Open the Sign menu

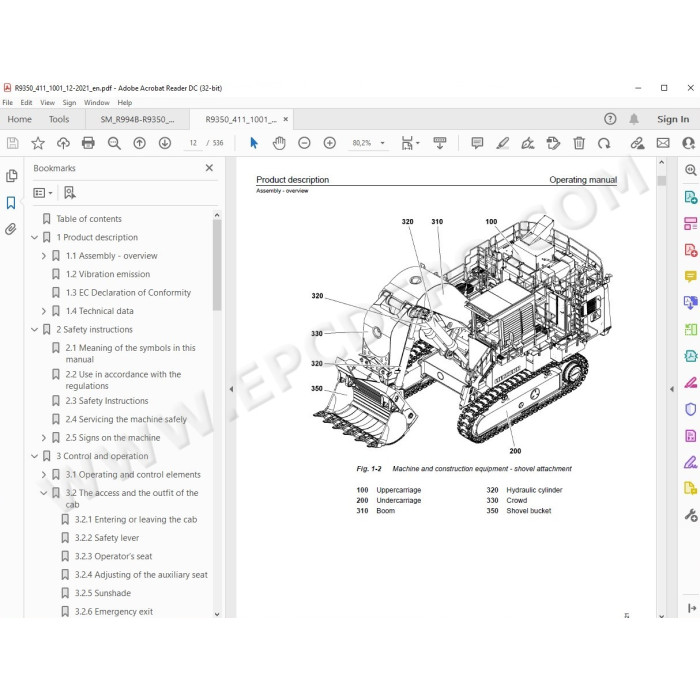point(69,102)
